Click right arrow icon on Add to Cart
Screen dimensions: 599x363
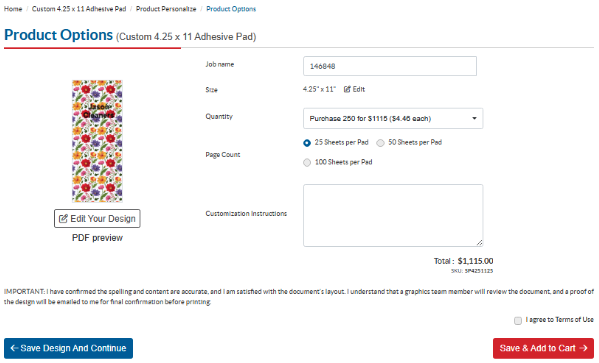click(583, 348)
